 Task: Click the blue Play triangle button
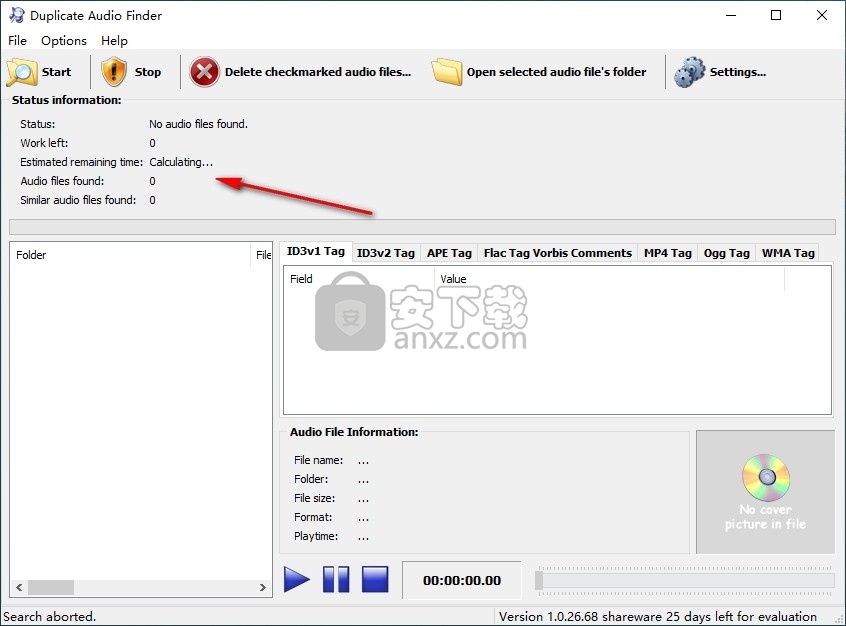(x=297, y=580)
